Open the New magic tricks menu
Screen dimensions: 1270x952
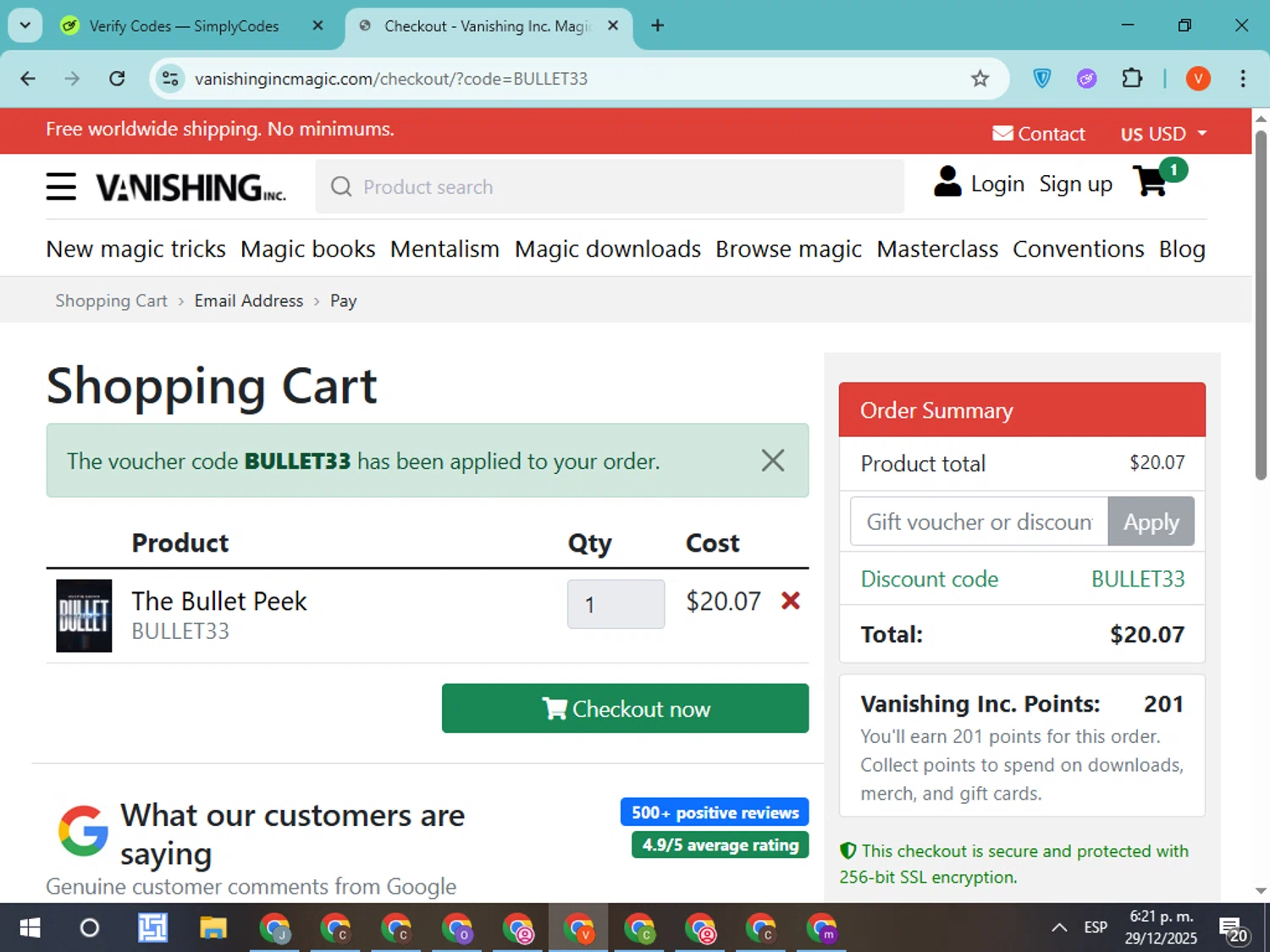135,249
